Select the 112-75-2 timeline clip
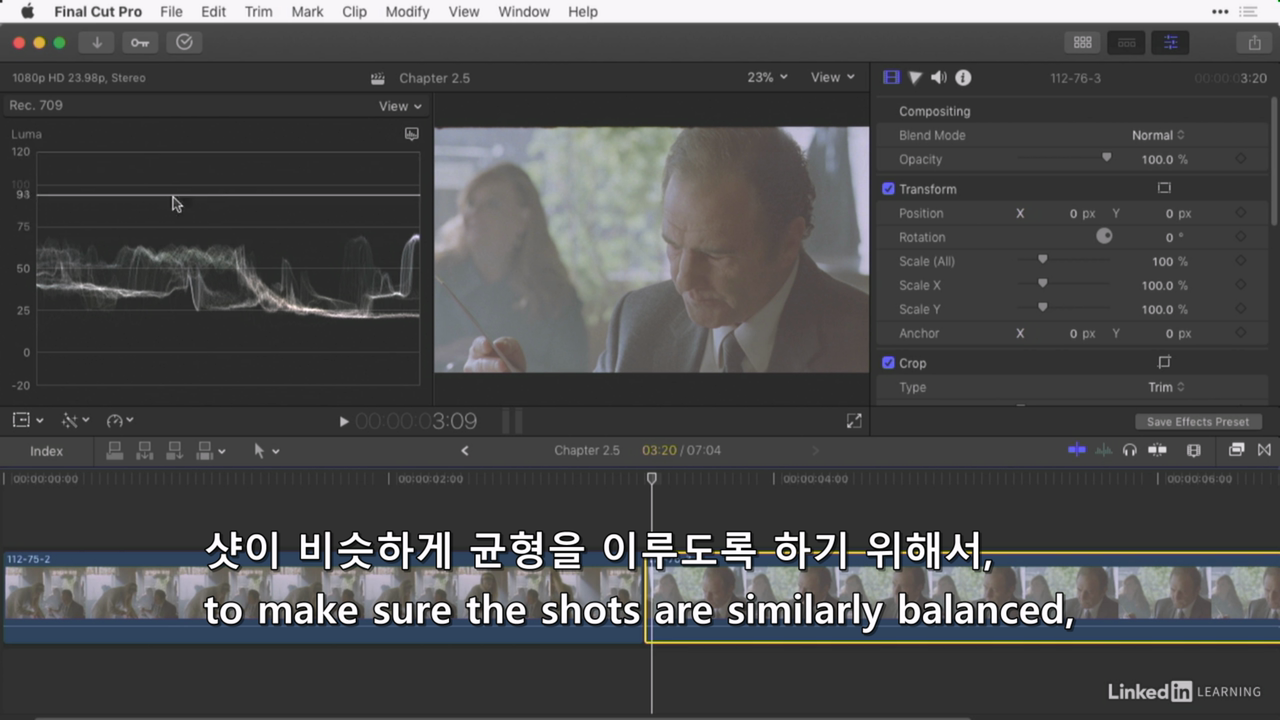The image size is (1280, 720). tap(322, 597)
